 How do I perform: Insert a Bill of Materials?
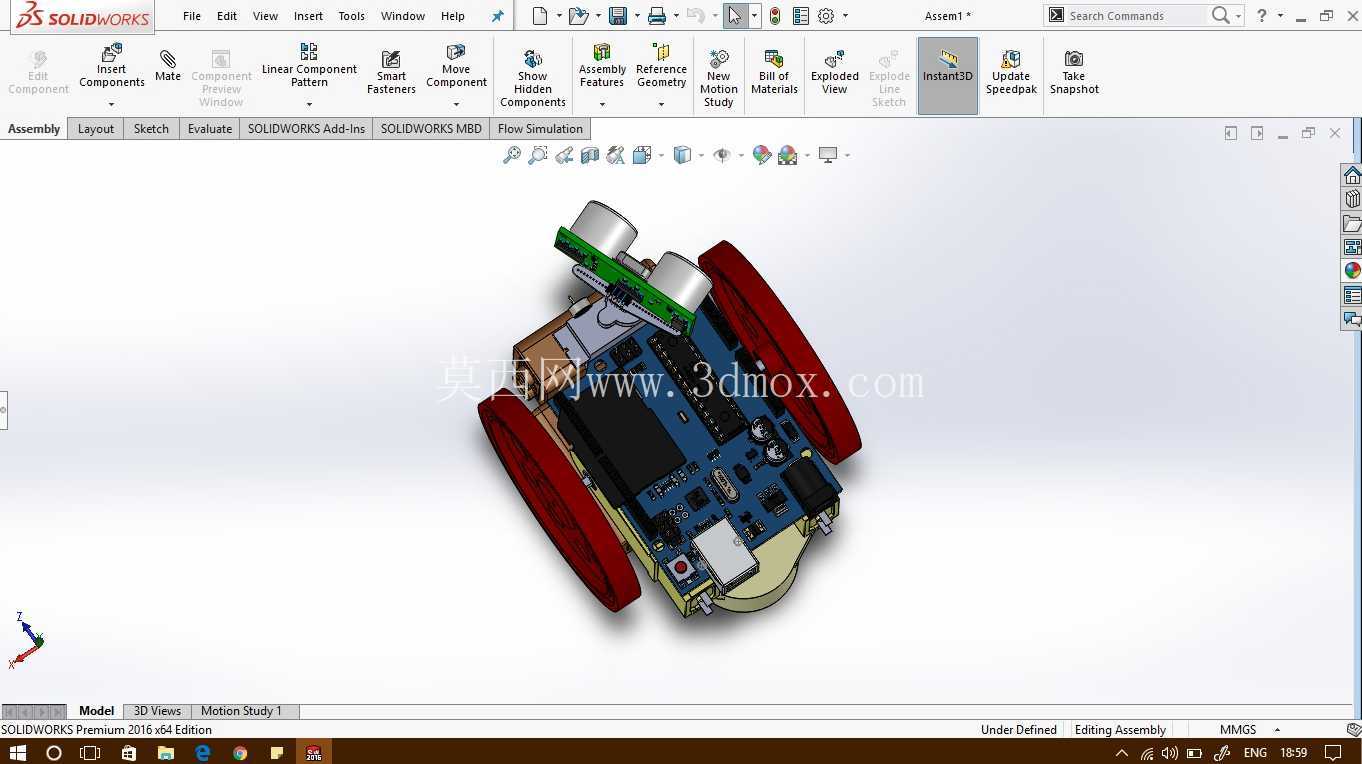(x=774, y=72)
